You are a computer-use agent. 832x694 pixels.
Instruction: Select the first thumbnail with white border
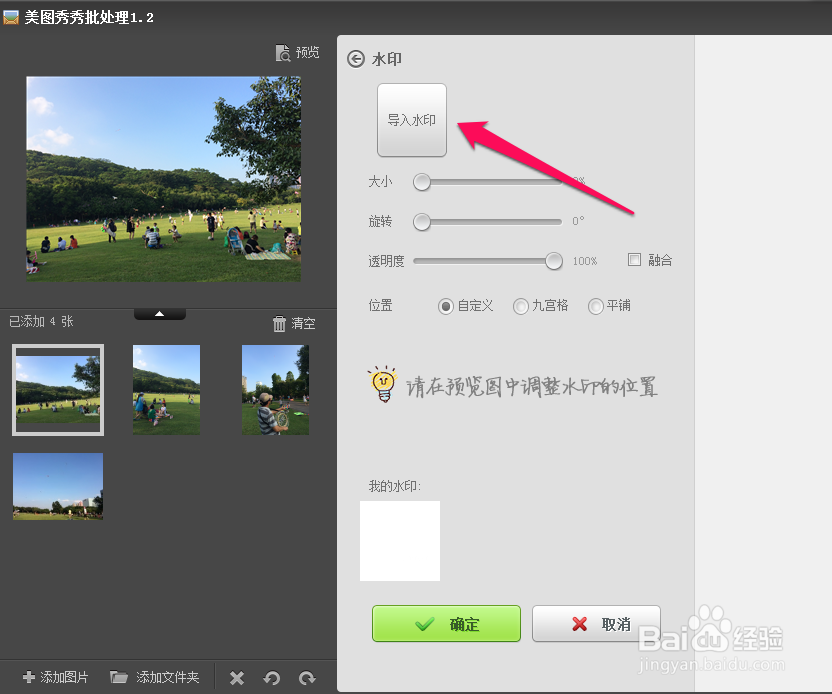58,390
